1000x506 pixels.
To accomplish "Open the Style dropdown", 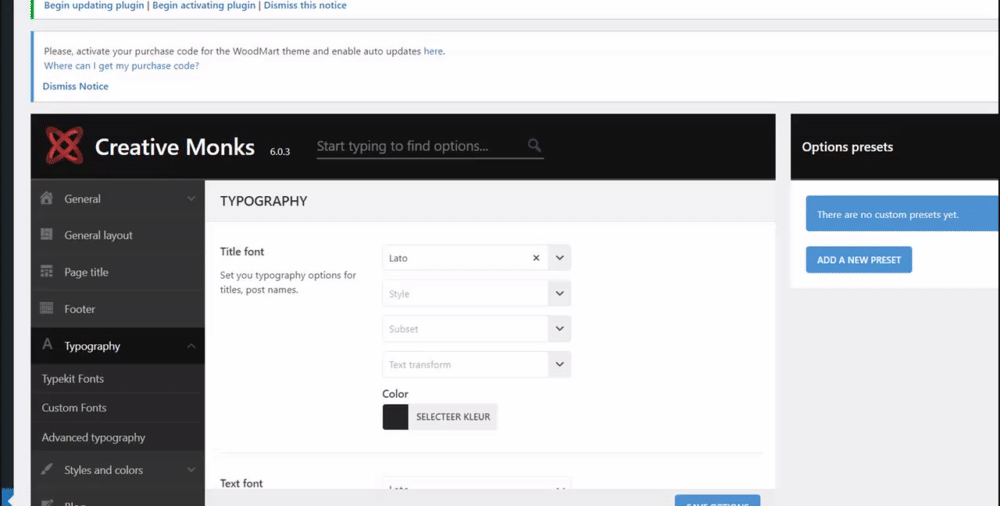I will (x=476, y=294).
